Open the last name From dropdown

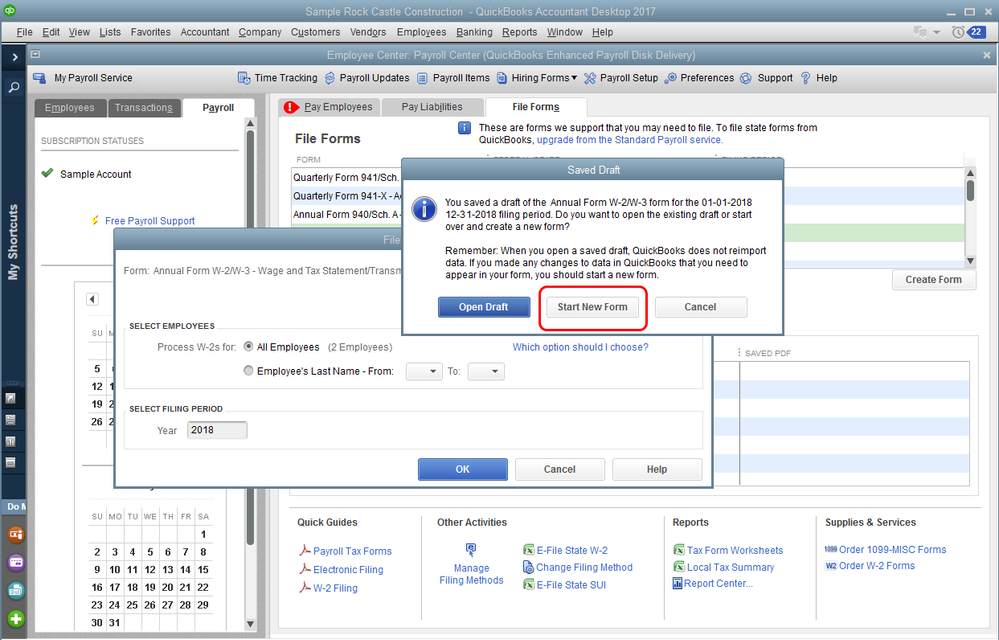424,371
